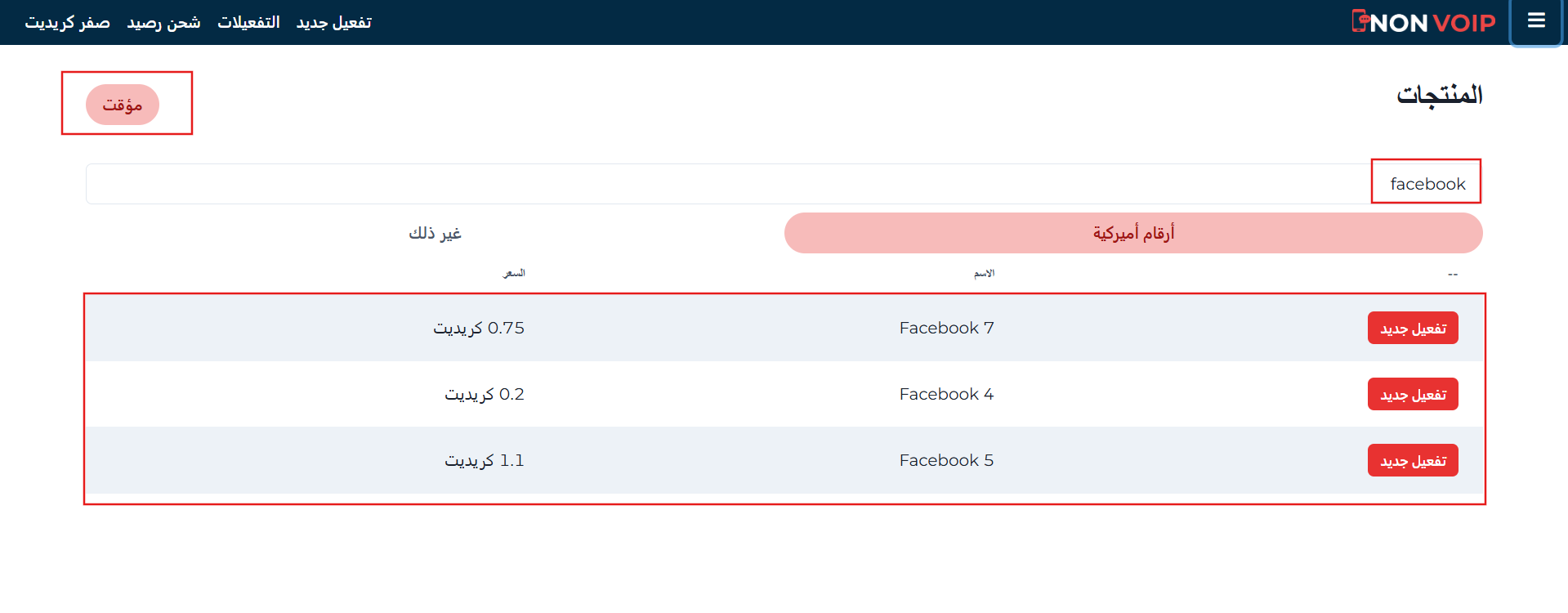Choose the Facebook 5 product name
The height and width of the screenshot is (613, 1568).
[x=946, y=460]
